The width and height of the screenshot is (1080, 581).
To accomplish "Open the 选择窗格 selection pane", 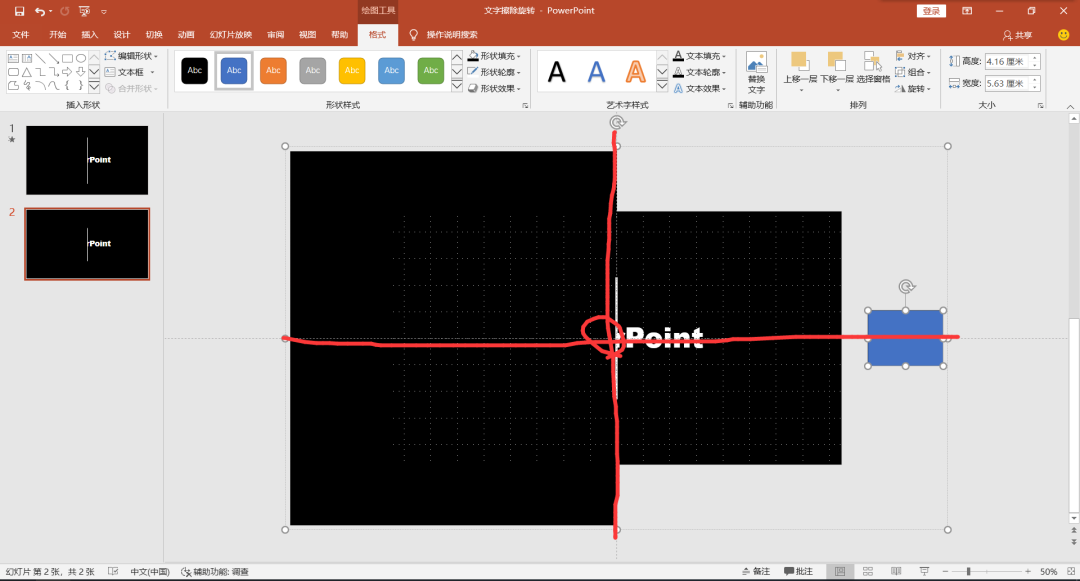I will tap(873, 67).
